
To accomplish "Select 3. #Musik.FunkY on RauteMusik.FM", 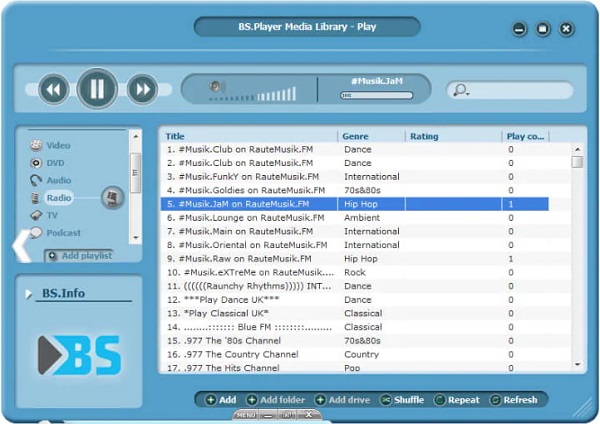I will 354,177.
